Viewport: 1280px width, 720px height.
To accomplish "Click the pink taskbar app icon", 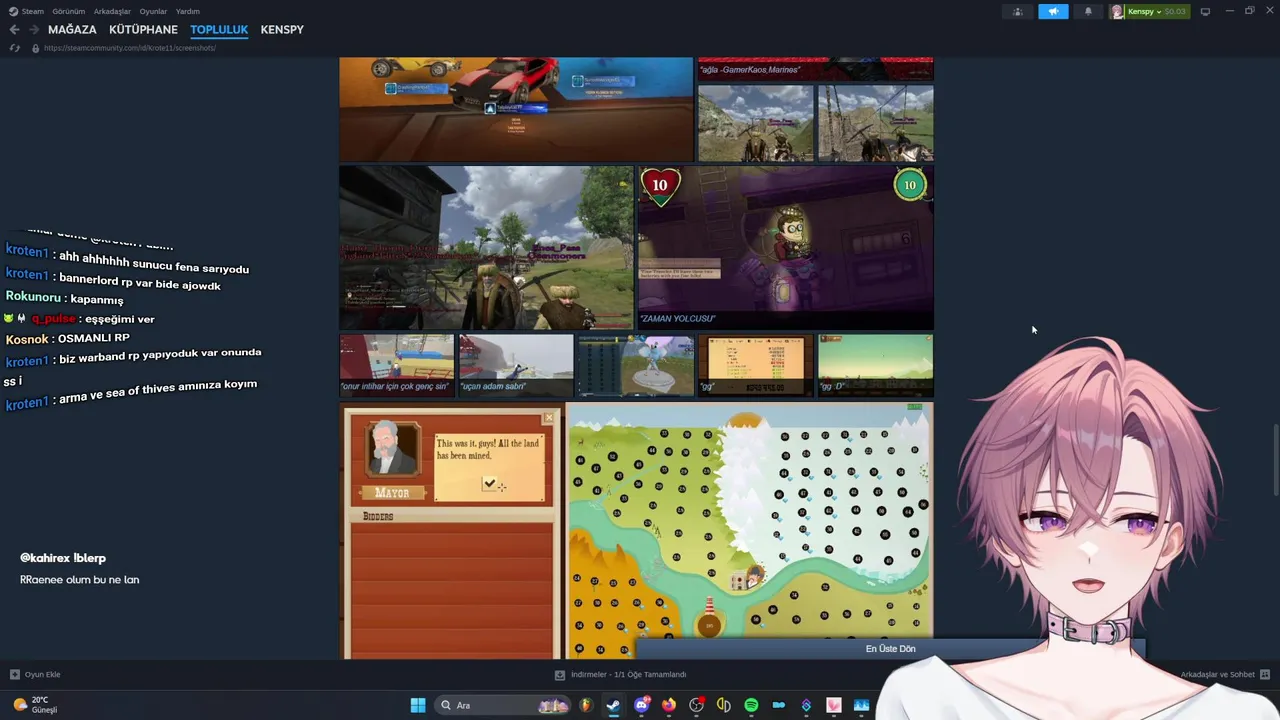I will tap(833, 705).
